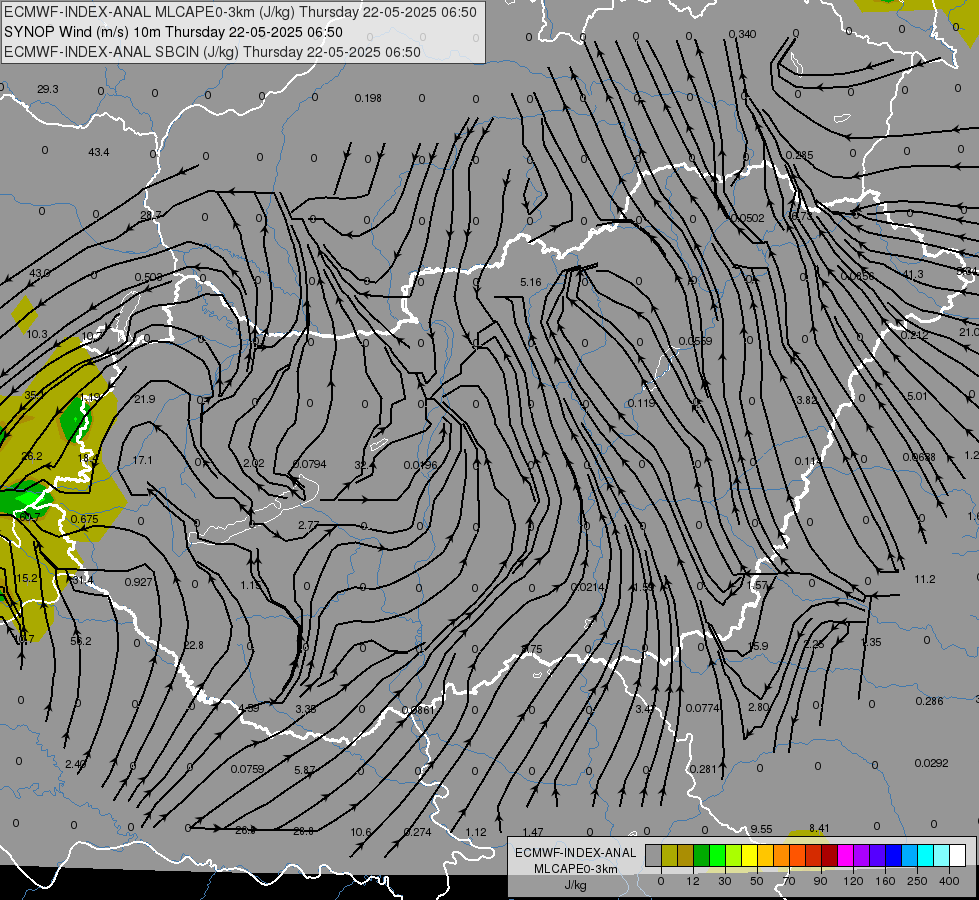Click the dark green legend swatch
979x900 pixels.
(702, 855)
